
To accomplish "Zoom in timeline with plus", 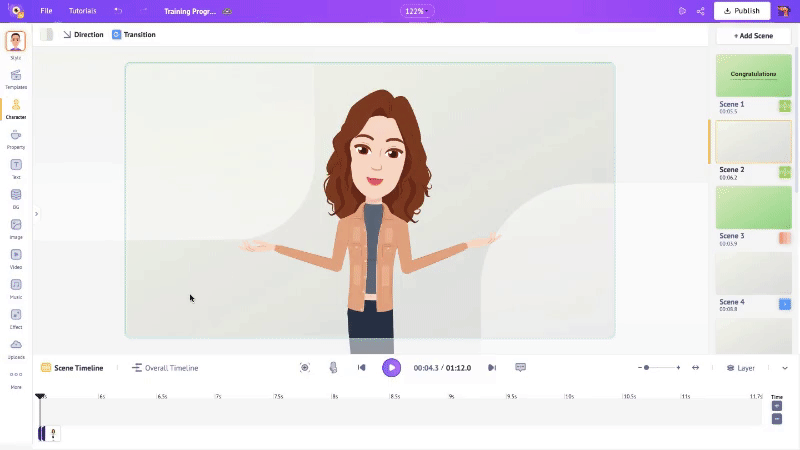I will (678, 368).
